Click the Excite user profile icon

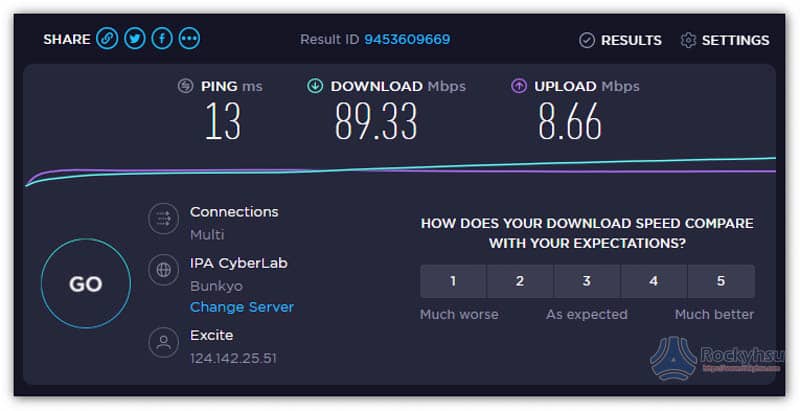point(163,342)
